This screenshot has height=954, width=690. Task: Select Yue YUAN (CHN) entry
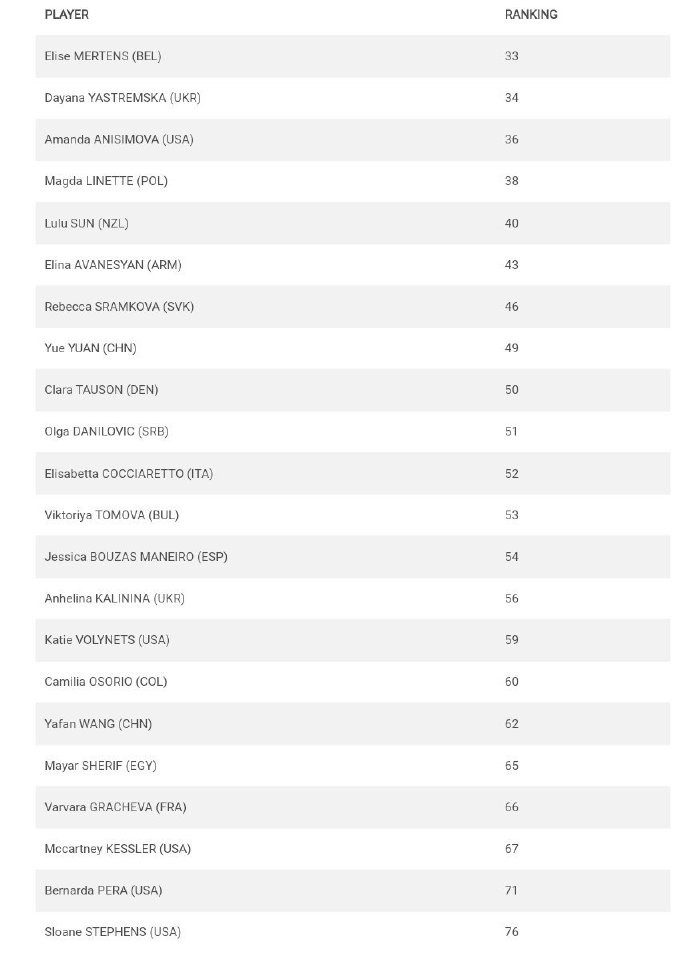[91, 348]
